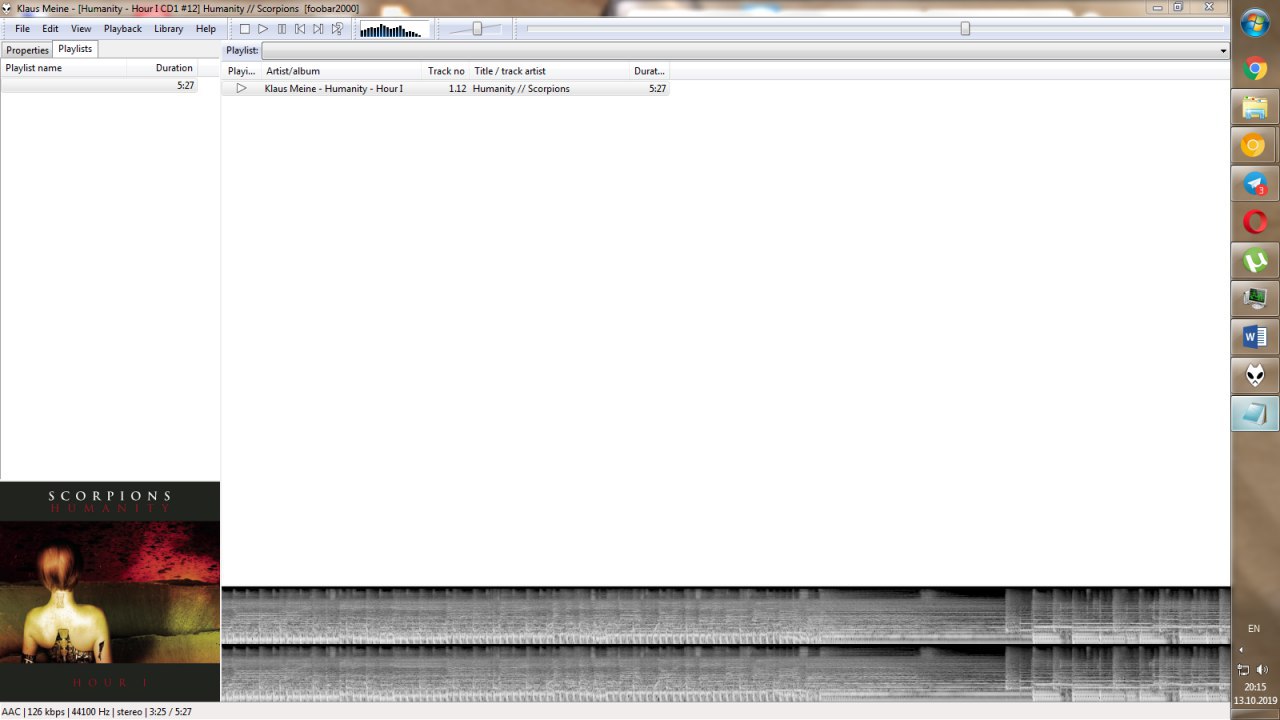
Task: Open the Windows Start button
Action: 1255,22
